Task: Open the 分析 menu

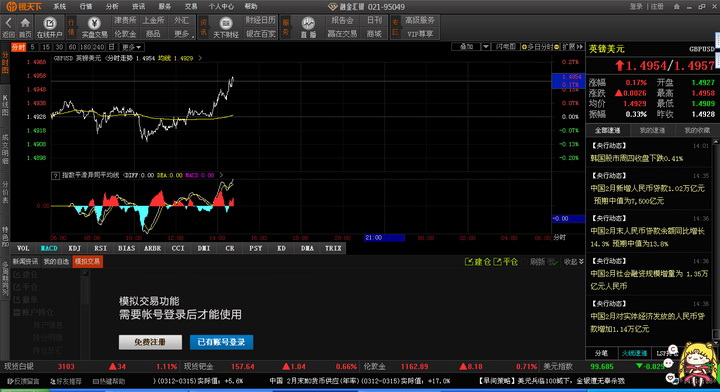Action: click(x=112, y=6)
